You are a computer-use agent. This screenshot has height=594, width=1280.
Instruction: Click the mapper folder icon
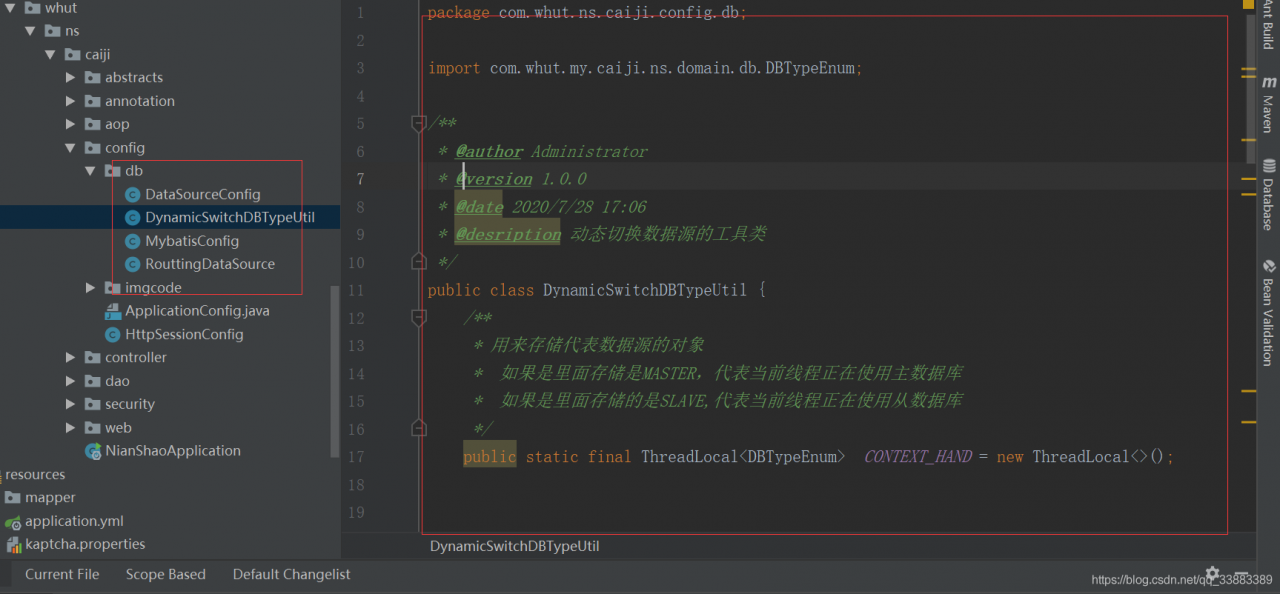coord(13,498)
